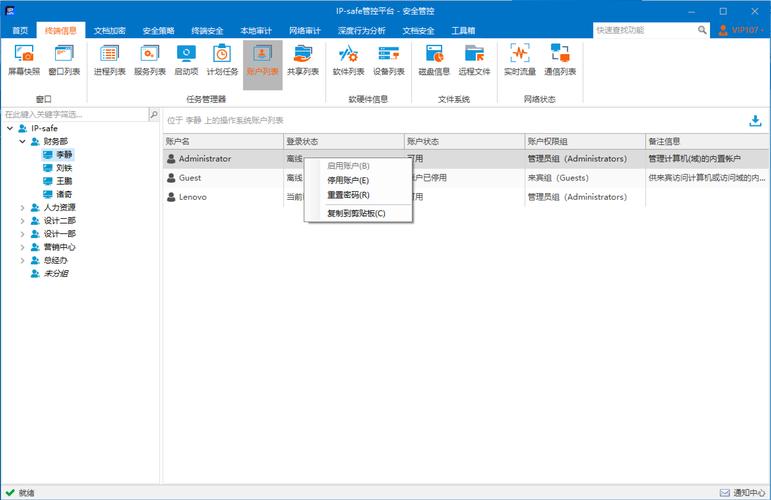
Task: Expand the 营销中心 tree node
Action: coord(22,246)
